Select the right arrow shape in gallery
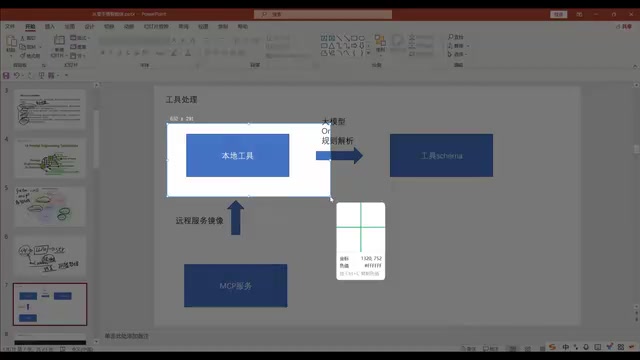This screenshot has height=360, width=640. (354, 46)
